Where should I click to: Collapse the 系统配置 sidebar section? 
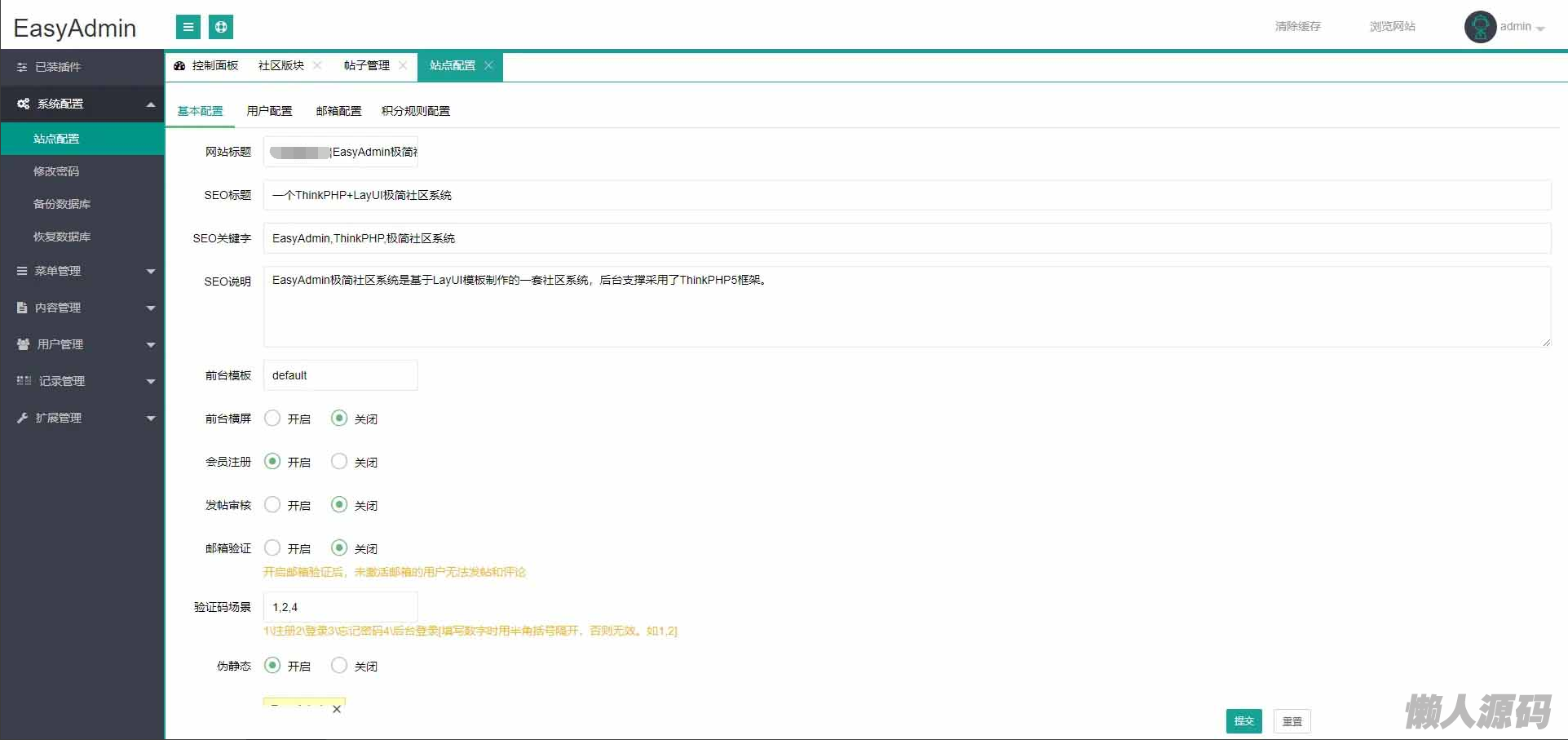coord(82,104)
